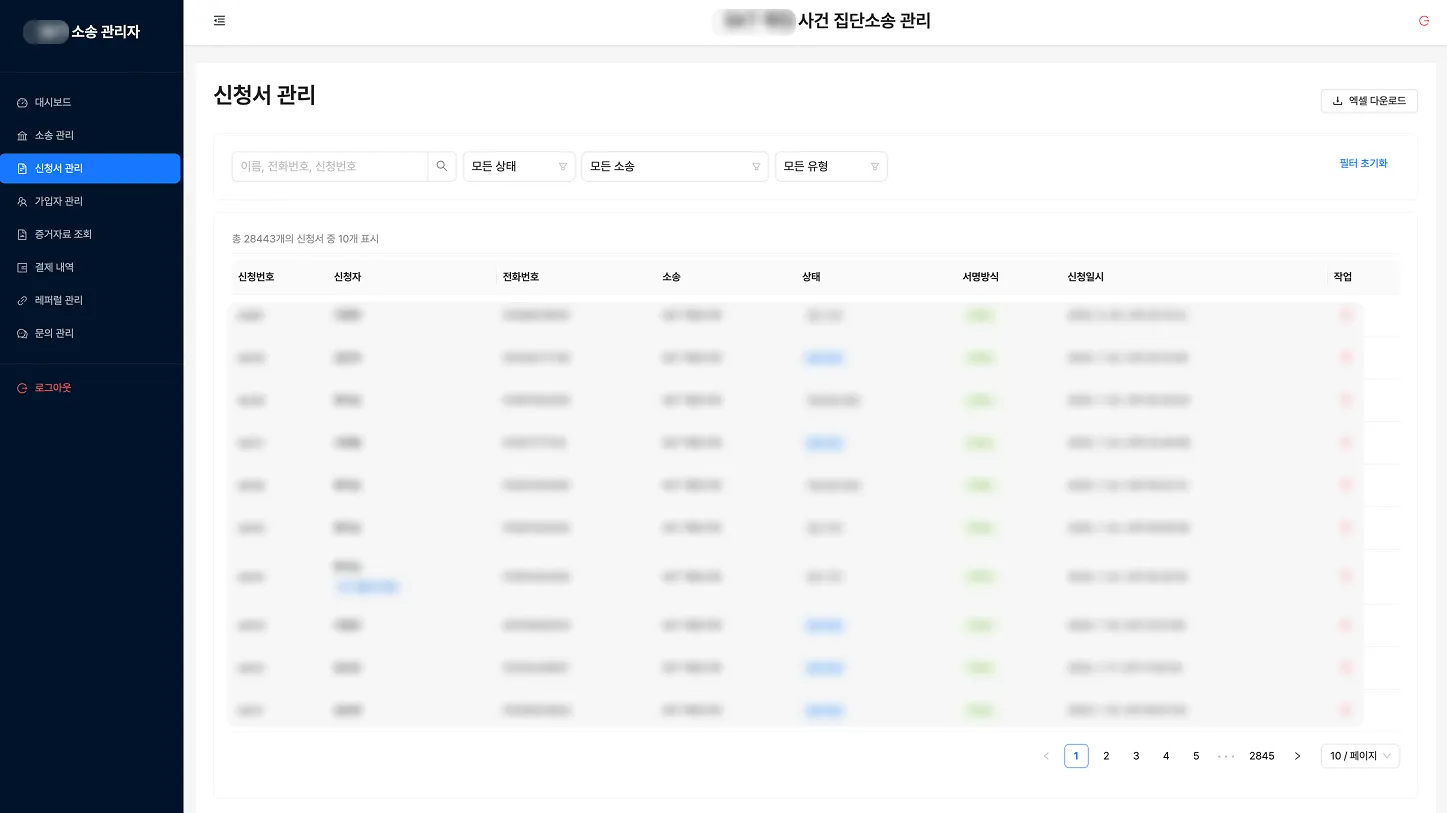
Task: Open the 모든 소송 lawsuit filter
Action: click(675, 166)
